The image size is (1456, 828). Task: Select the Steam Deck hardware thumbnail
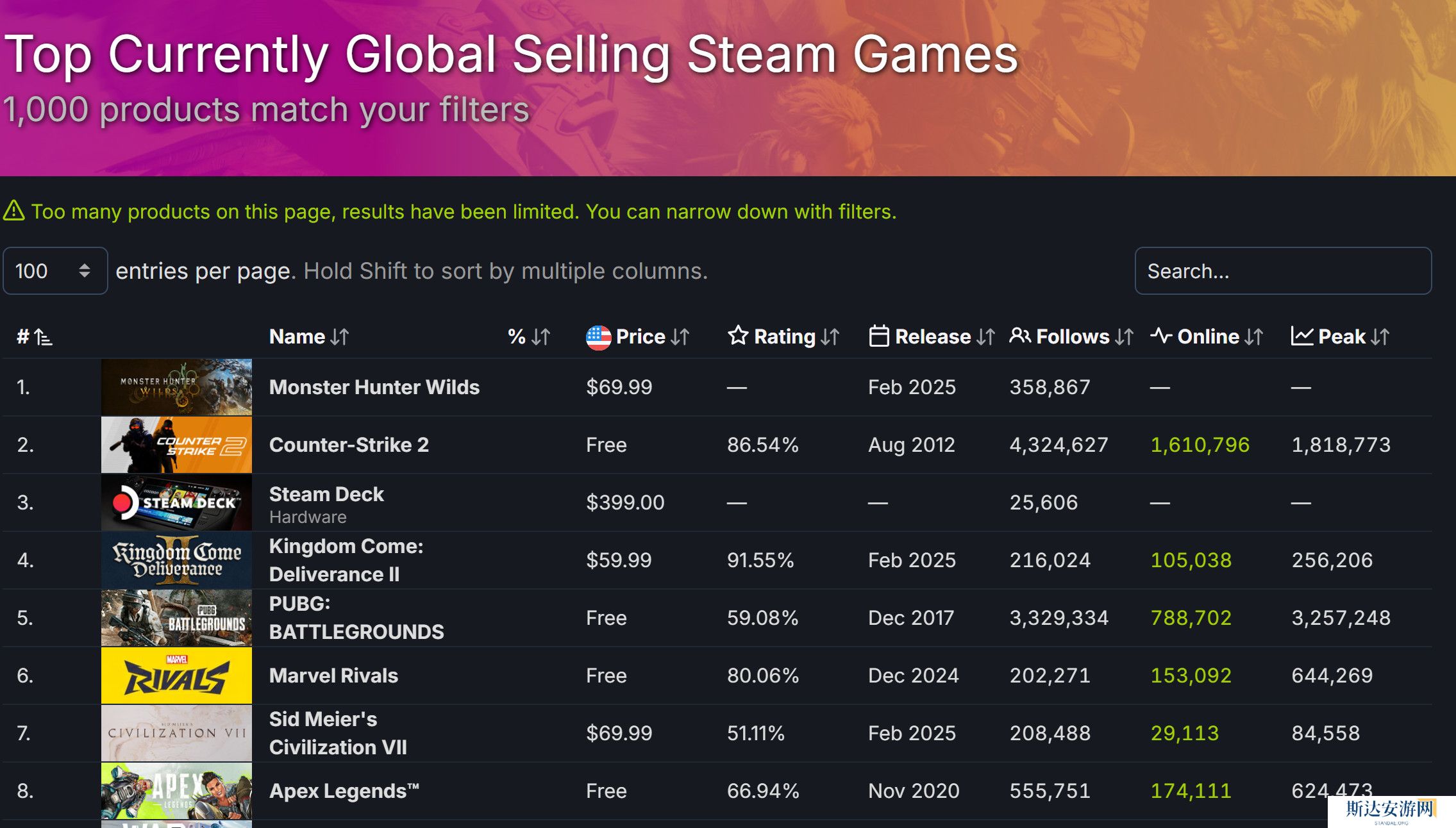176,502
